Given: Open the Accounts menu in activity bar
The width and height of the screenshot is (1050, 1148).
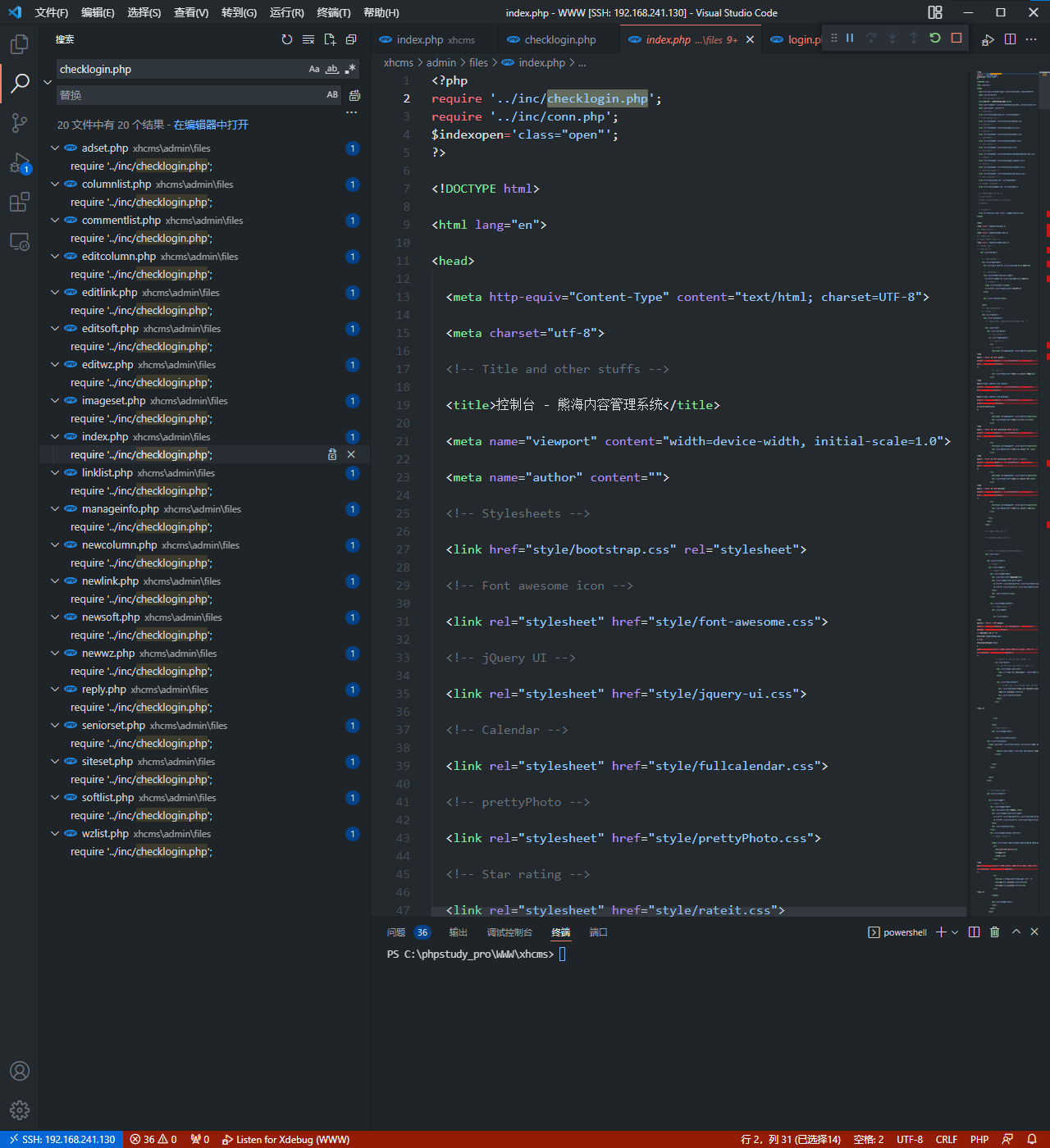Looking at the screenshot, I should (x=20, y=1071).
